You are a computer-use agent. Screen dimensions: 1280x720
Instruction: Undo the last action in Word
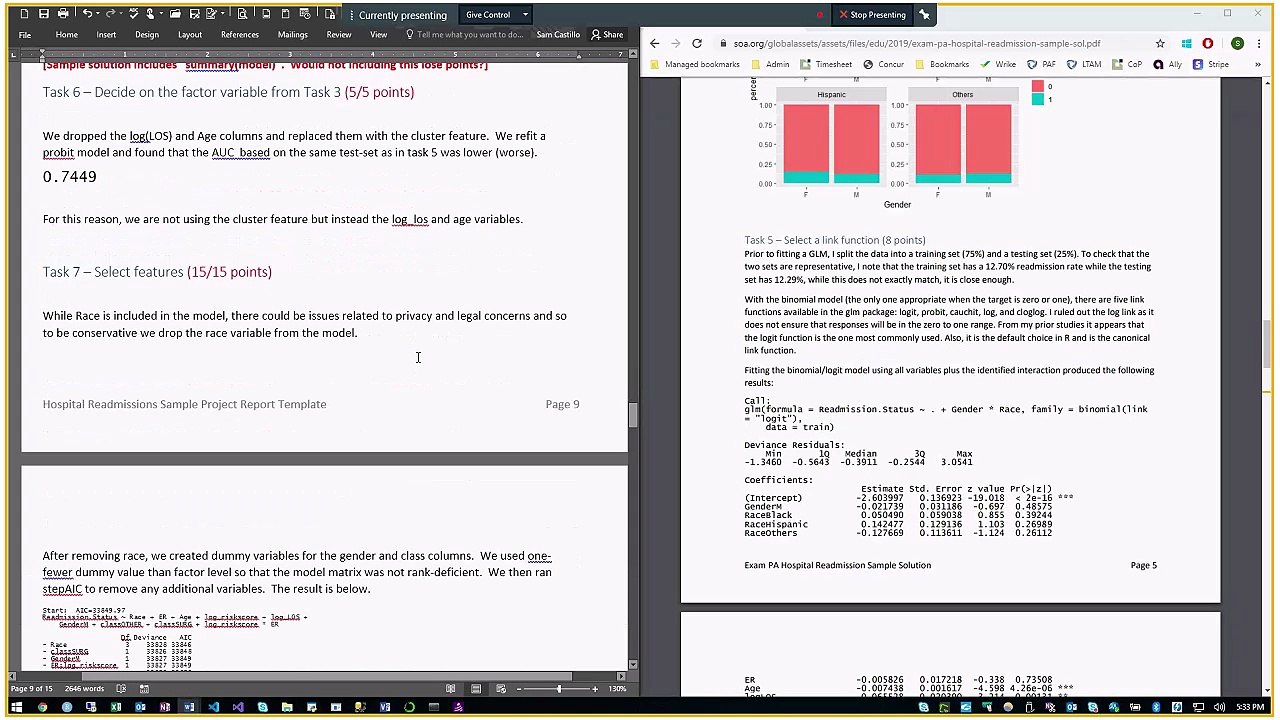coord(87,14)
